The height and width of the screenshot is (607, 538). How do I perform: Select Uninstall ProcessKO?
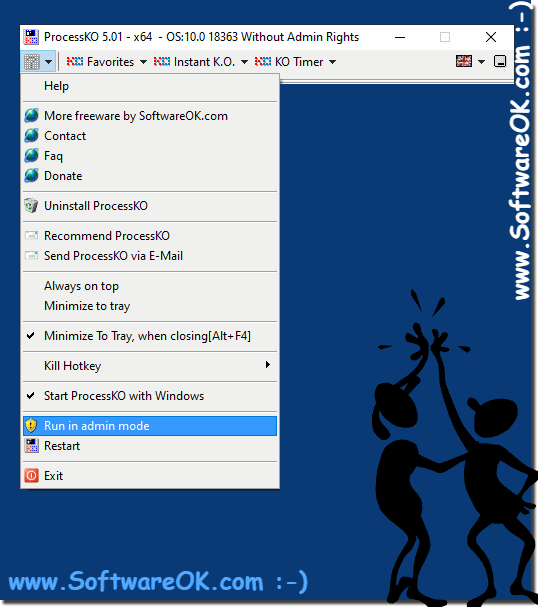[x=150, y=206]
